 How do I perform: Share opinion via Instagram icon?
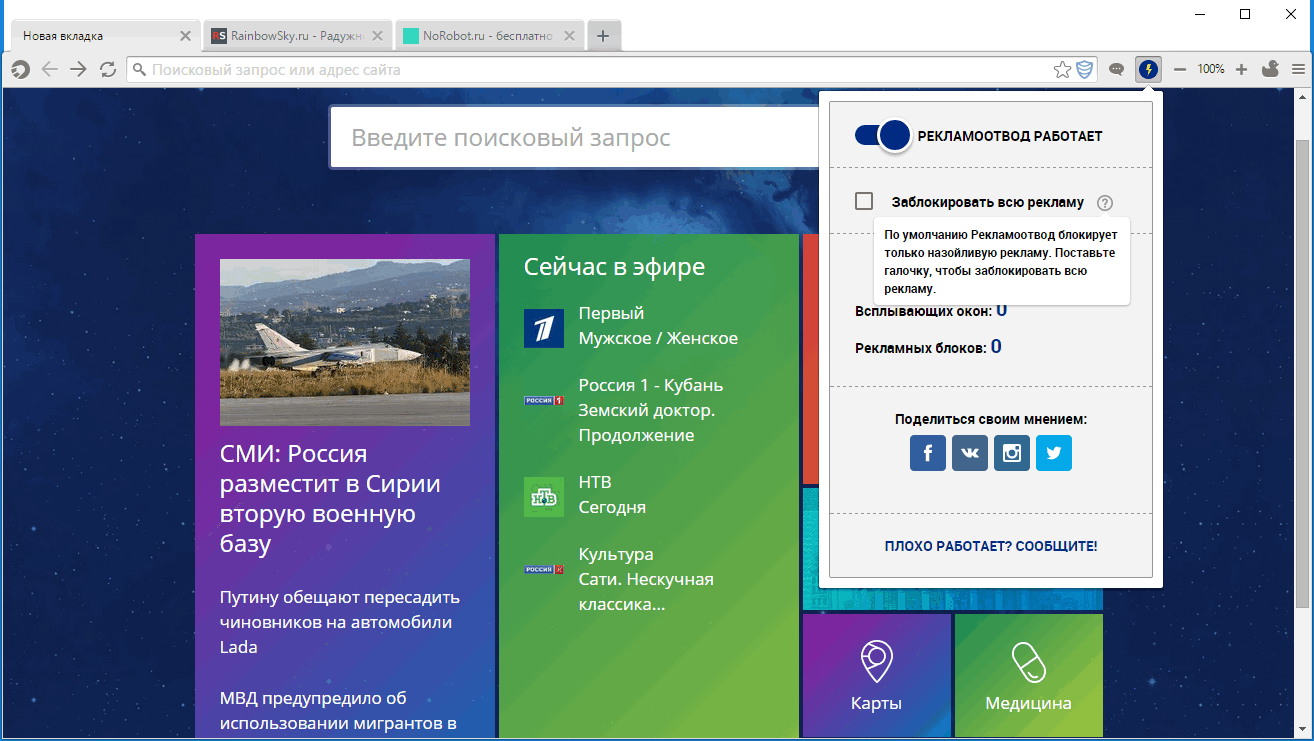(x=1012, y=453)
